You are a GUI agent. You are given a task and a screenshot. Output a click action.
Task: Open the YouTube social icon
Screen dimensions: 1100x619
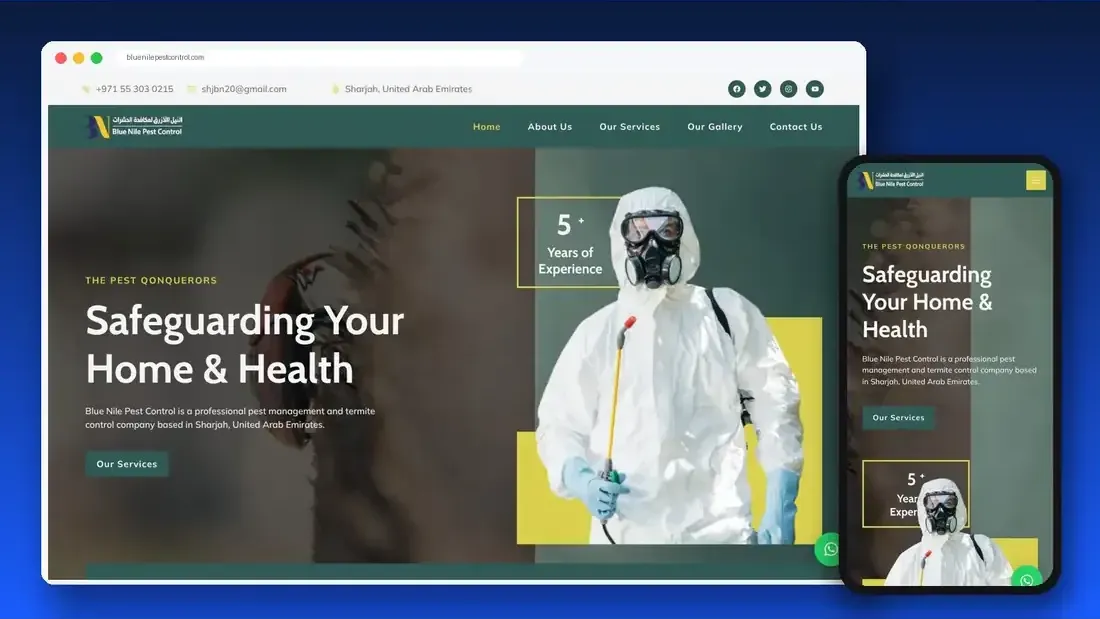coord(814,89)
